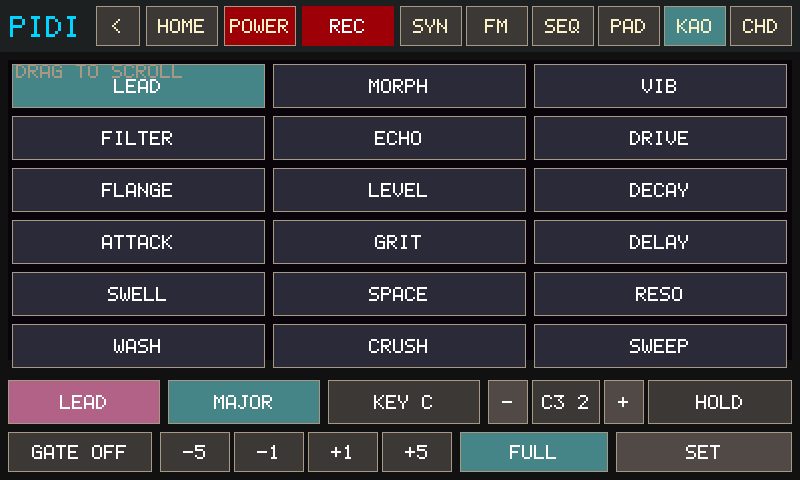Viewport: 800px width, 480px height.
Task: Choose the DECAY preset
Action: [x=660, y=190]
